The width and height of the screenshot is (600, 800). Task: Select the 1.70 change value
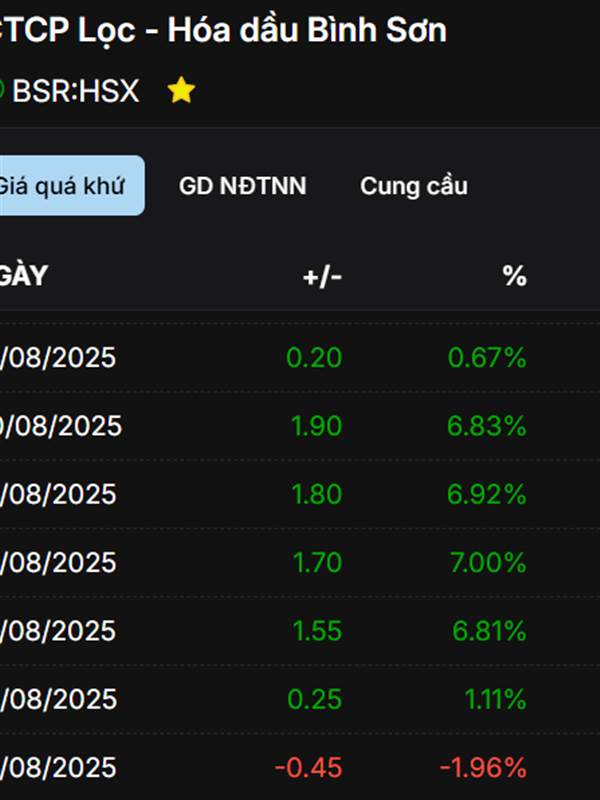317,563
